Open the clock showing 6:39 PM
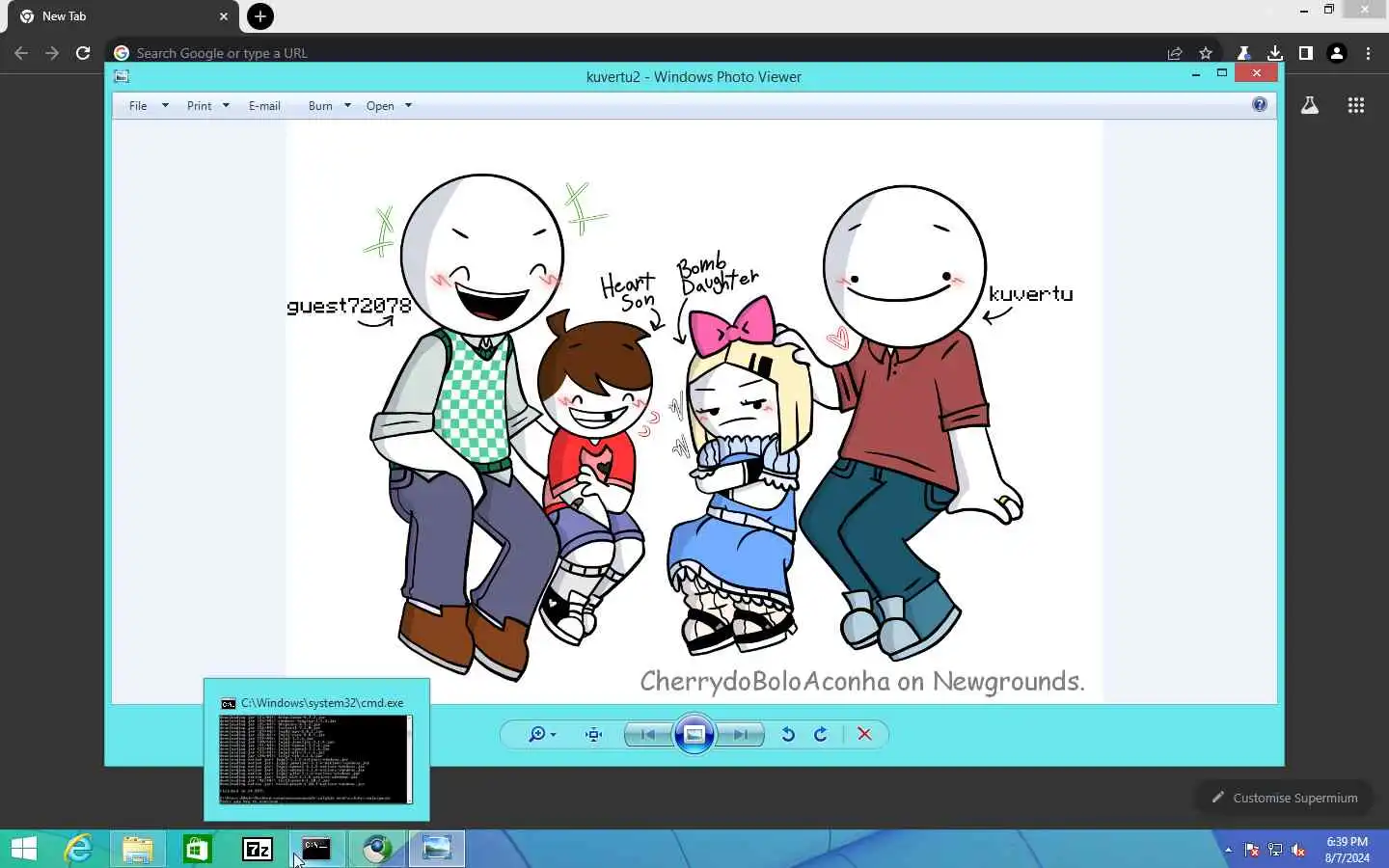This screenshot has width=1389, height=868. click(1347, 850)
